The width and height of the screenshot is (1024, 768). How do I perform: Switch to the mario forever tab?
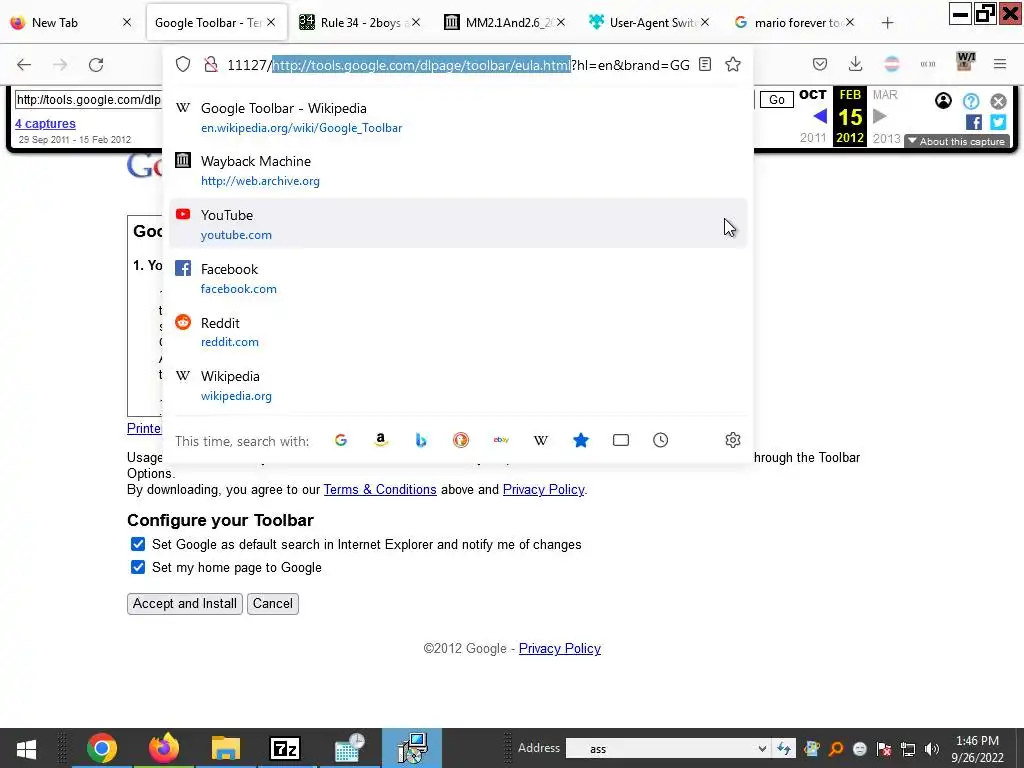(x=793, y=23)
